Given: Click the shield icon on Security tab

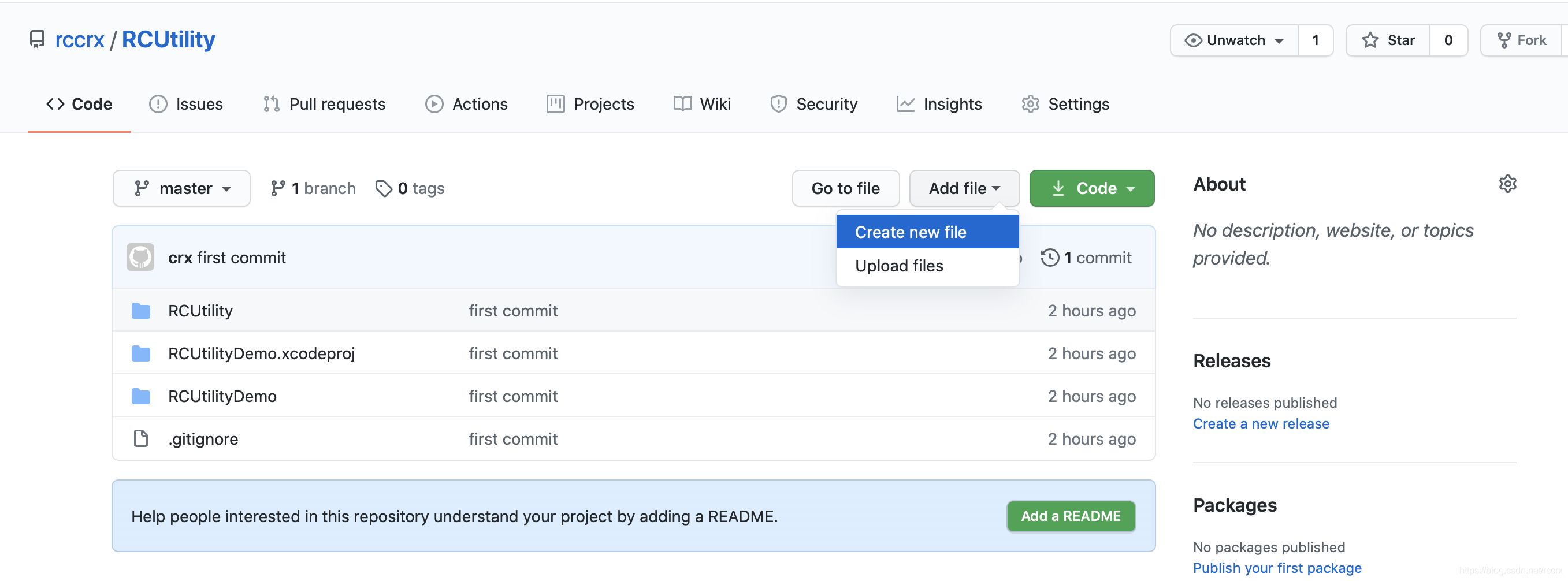Looking at the screenshot, I should pyautogui.click(x=779, y=104).
